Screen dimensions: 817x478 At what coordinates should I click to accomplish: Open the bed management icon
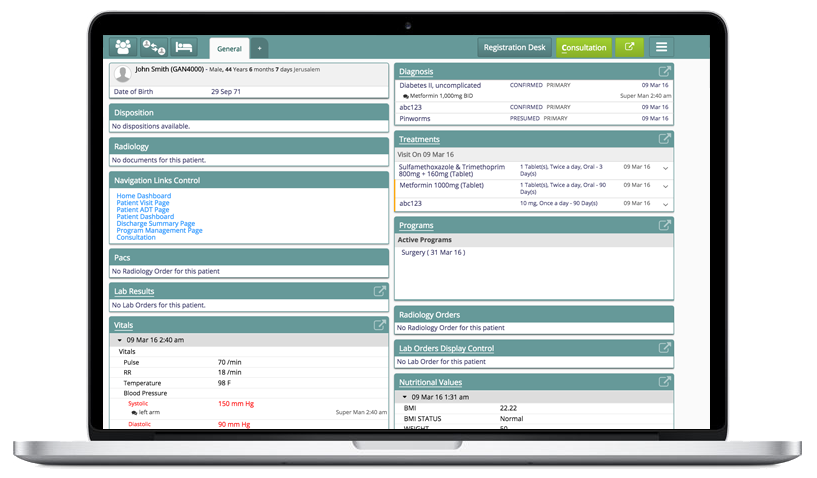pos(183,47)
